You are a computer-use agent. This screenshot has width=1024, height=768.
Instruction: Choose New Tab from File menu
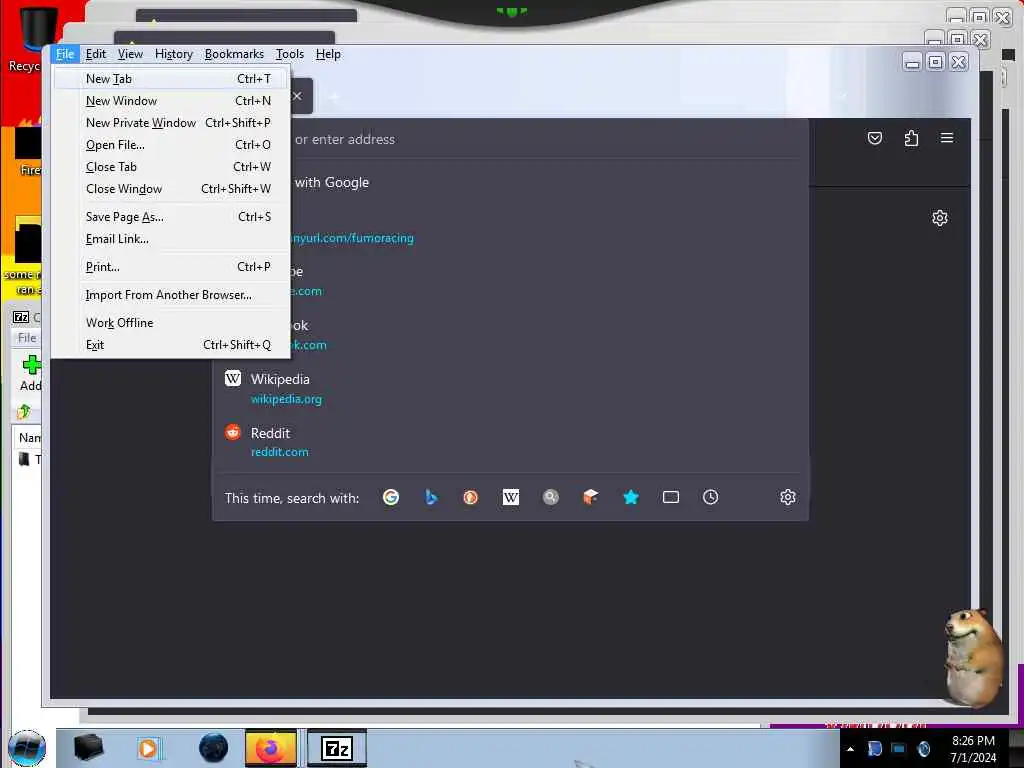171,79
